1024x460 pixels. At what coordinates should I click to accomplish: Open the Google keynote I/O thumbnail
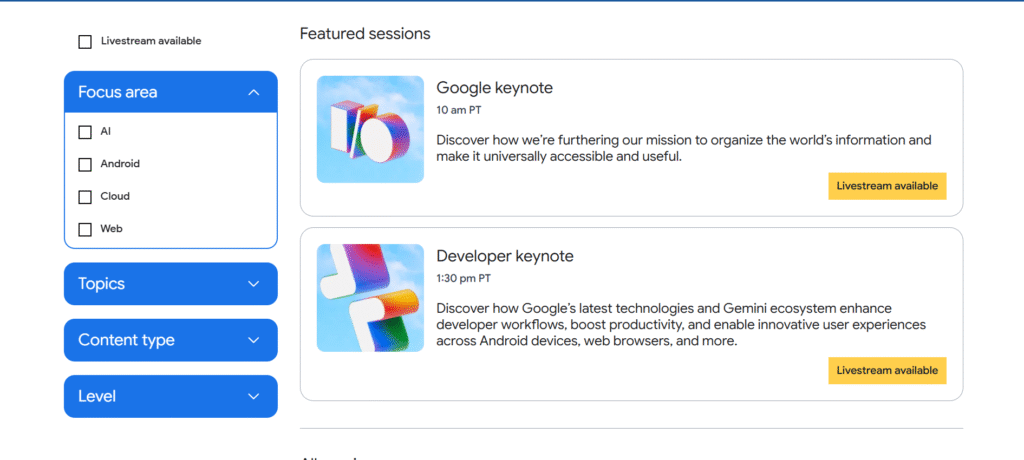pyautogui.click(x=370, y=129)
